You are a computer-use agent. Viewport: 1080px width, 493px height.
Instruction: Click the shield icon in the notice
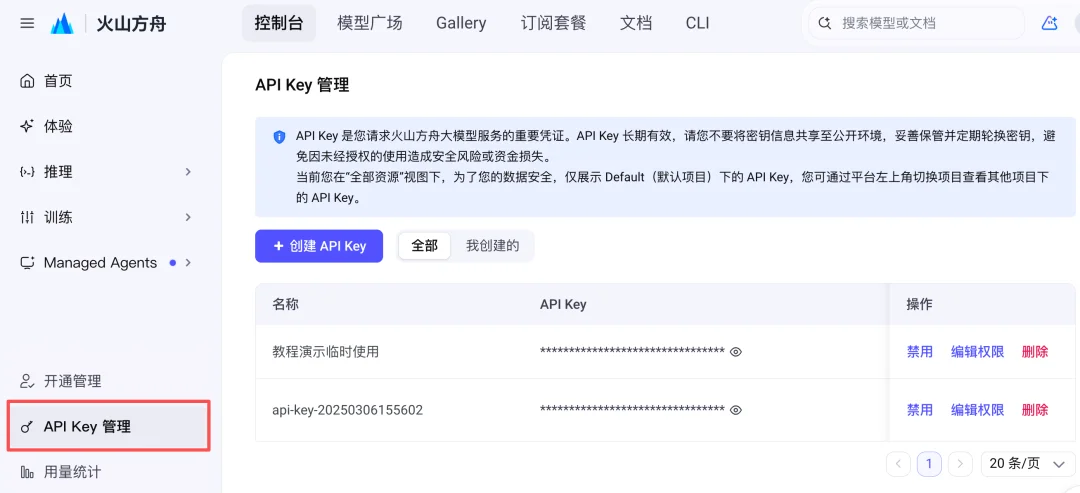pos(279,136)
